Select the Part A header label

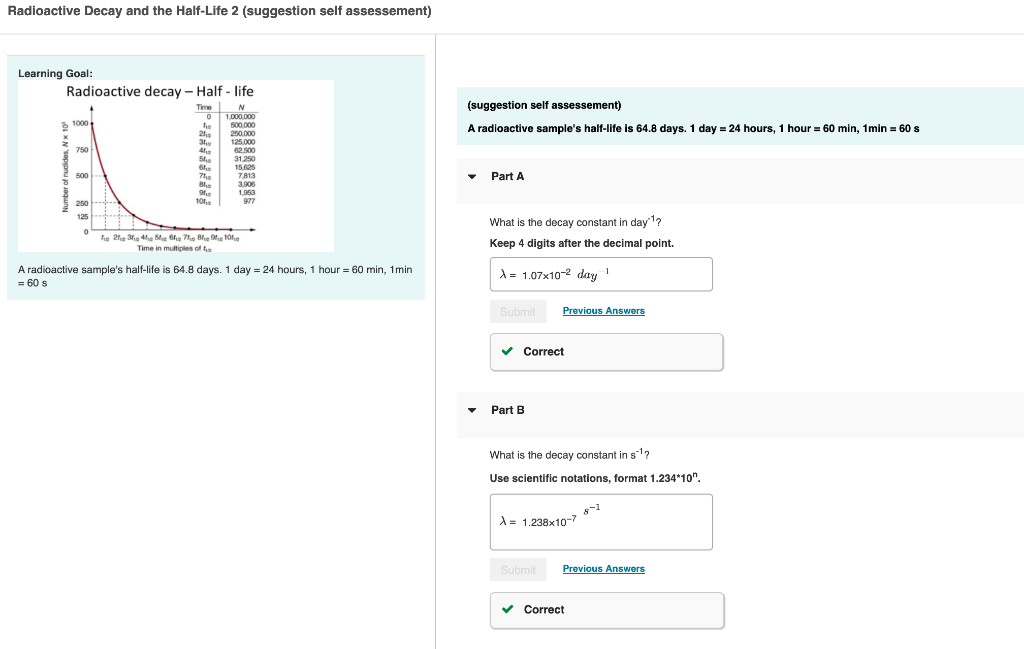pyautogui.click(x=507, y=176)
